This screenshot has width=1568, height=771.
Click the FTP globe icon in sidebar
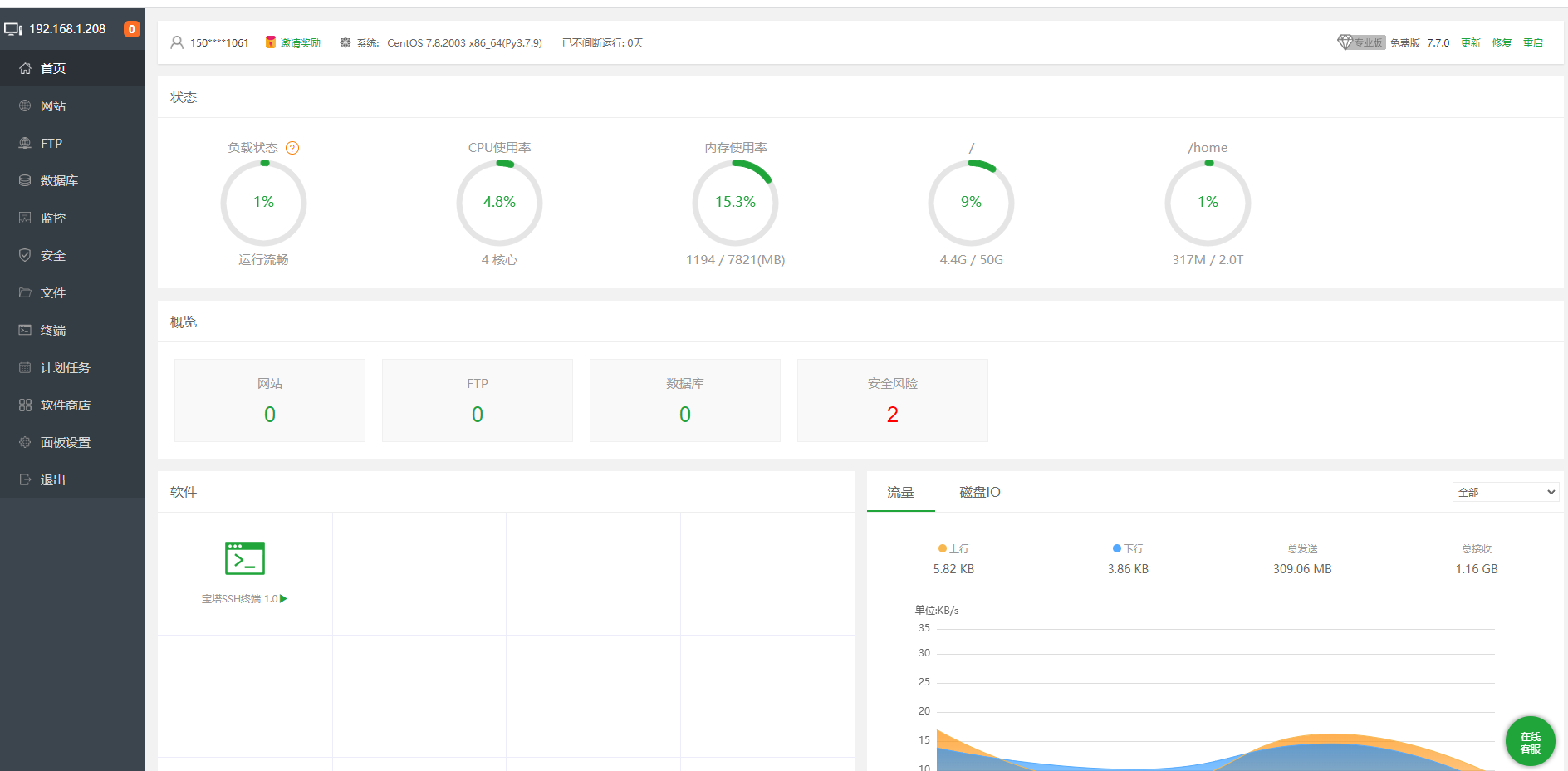pos(25,143)
